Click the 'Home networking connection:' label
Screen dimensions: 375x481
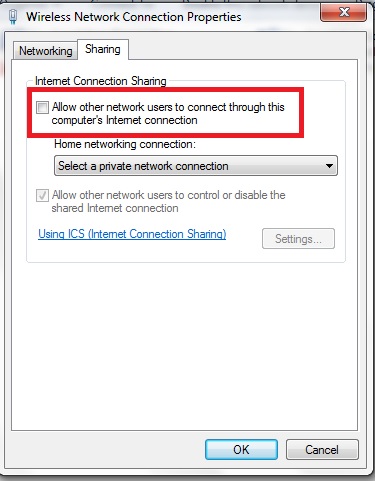pyautogui.click(x=125, y=144)
